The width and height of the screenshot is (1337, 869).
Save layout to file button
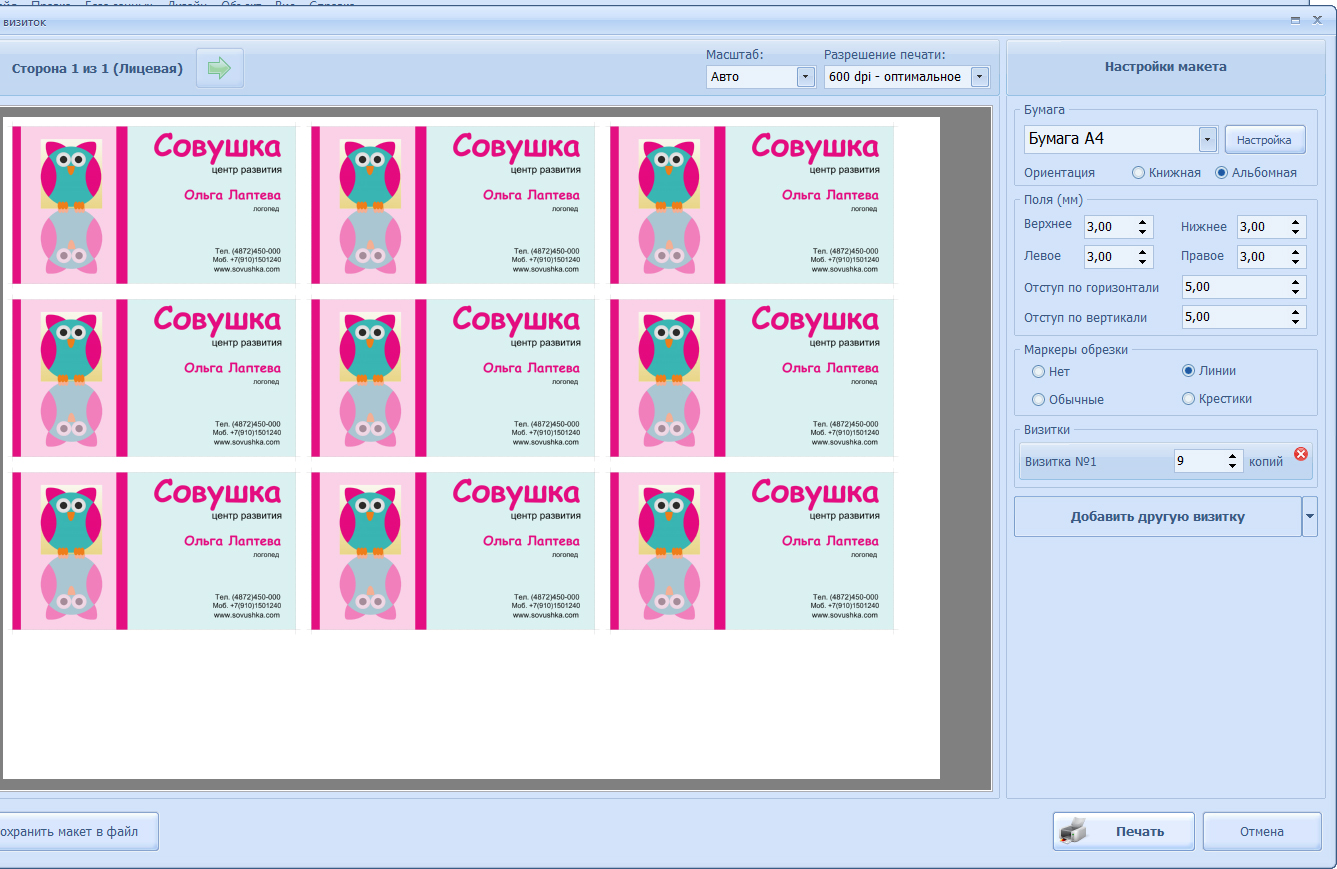[78, 831]
